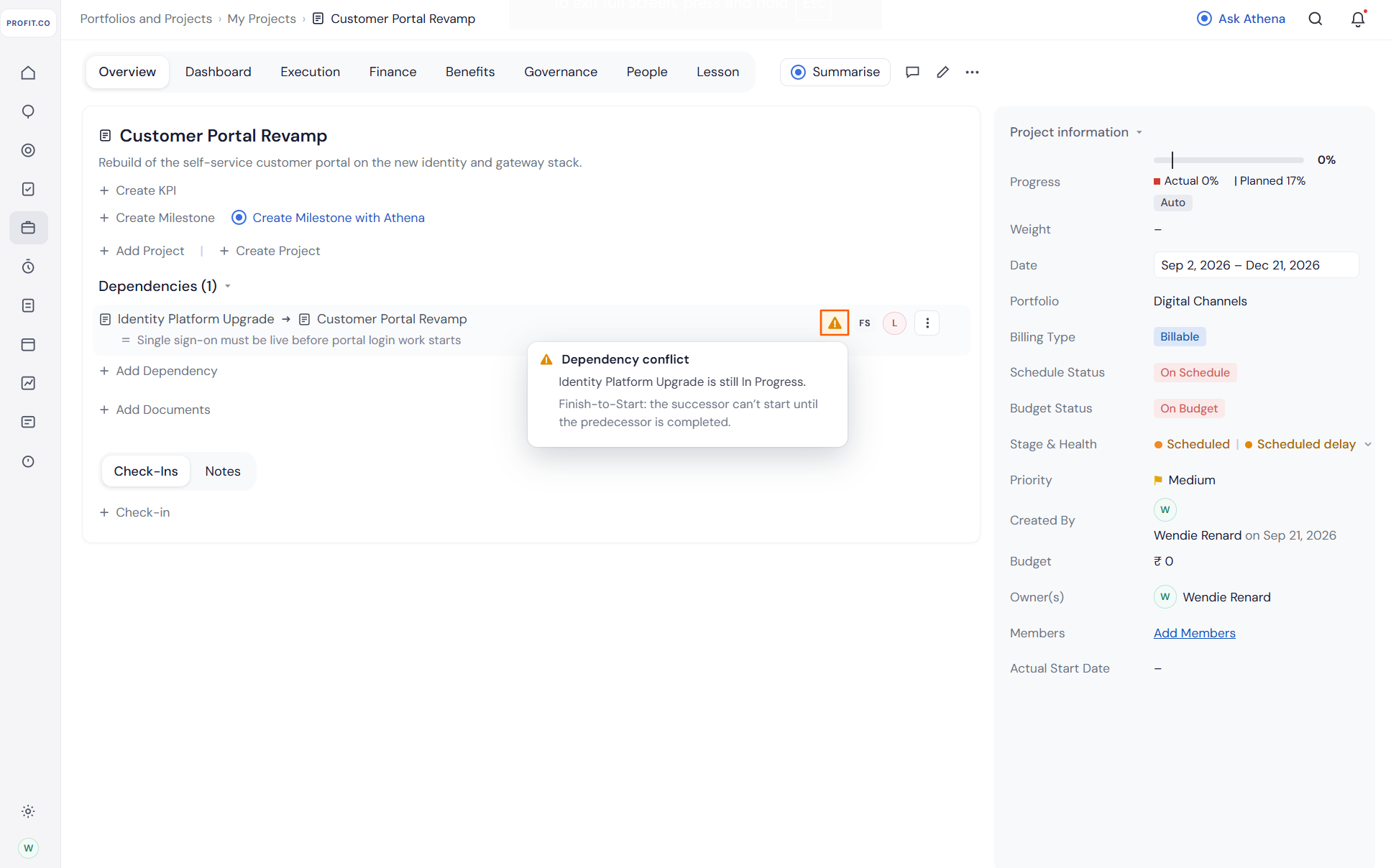
Task: Click the Add Documents option
Action: pos(155,410)
